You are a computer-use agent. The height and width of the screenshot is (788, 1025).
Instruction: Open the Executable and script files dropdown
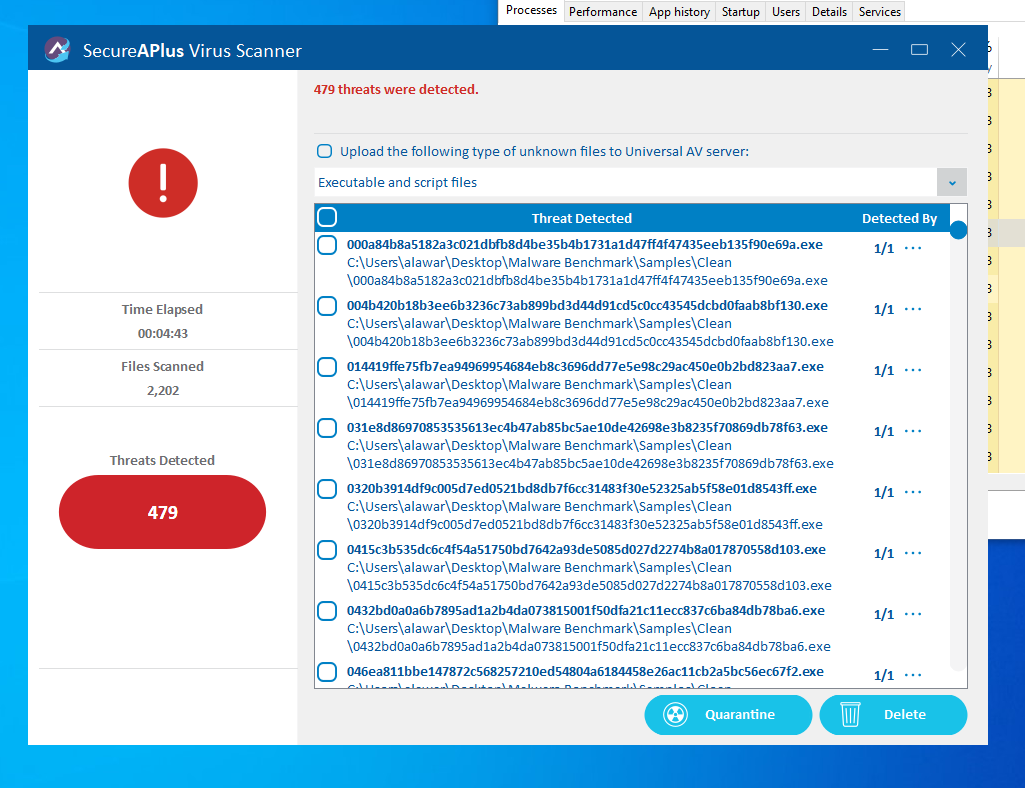tap(952, 182)
